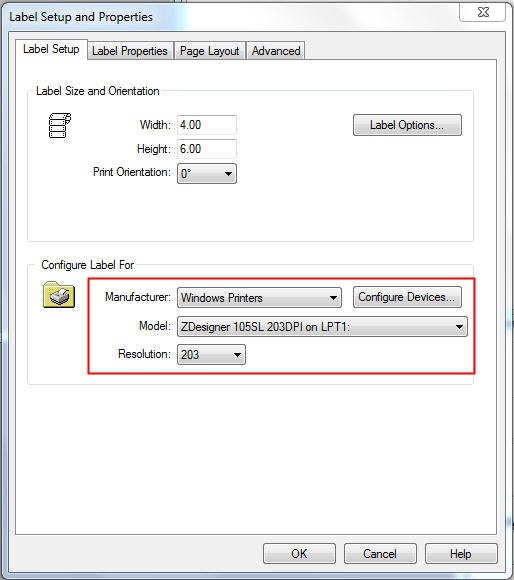Confirm with the OK button
The width and height of the screenshot is (514, 580).
(x=299, y=554)
